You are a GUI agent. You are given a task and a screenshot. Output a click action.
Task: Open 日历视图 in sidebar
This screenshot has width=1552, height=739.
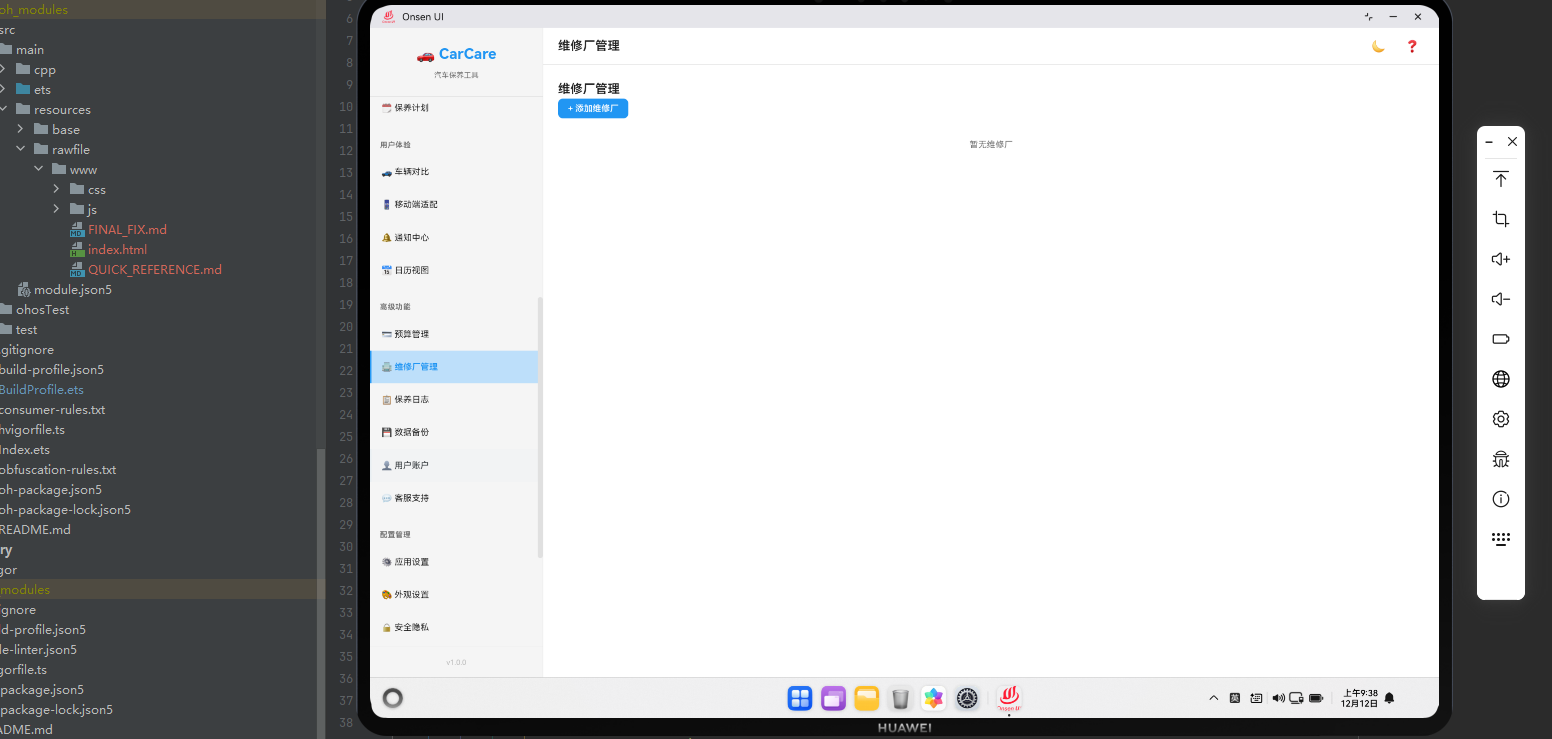click(x=456, y=270)
